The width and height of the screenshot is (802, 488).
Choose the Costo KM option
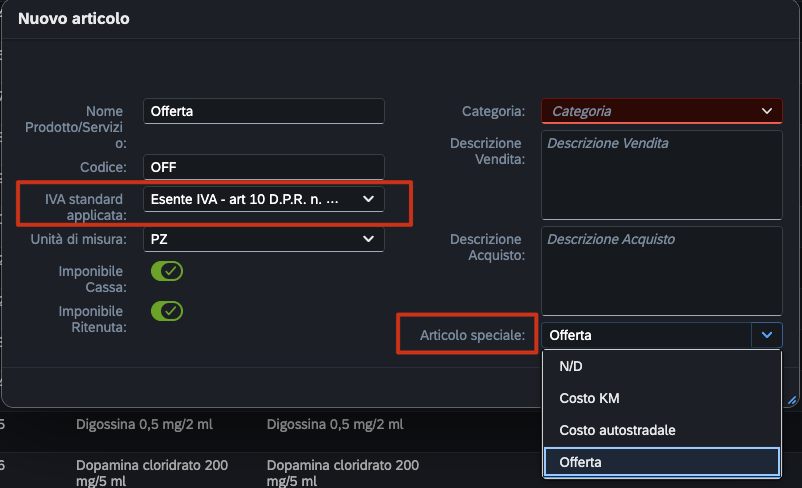click(x=661, y=398)
